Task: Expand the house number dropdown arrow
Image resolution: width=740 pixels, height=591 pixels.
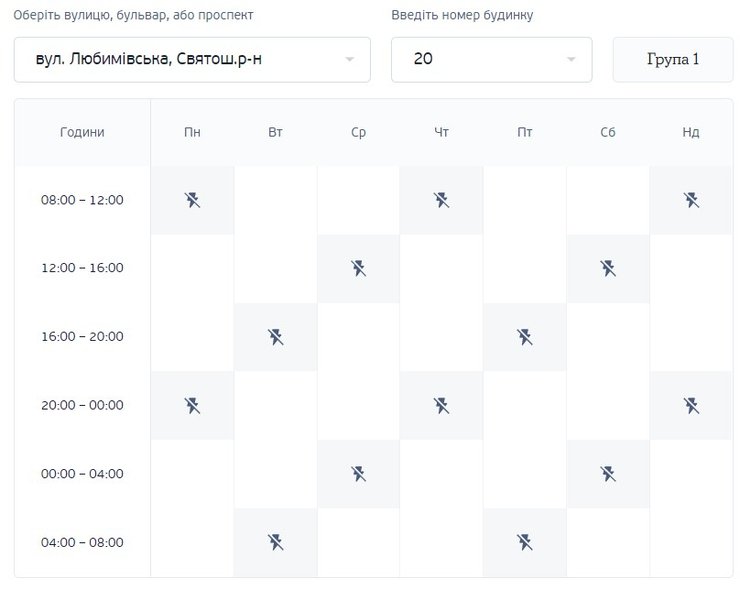Action: pos(571,60)
